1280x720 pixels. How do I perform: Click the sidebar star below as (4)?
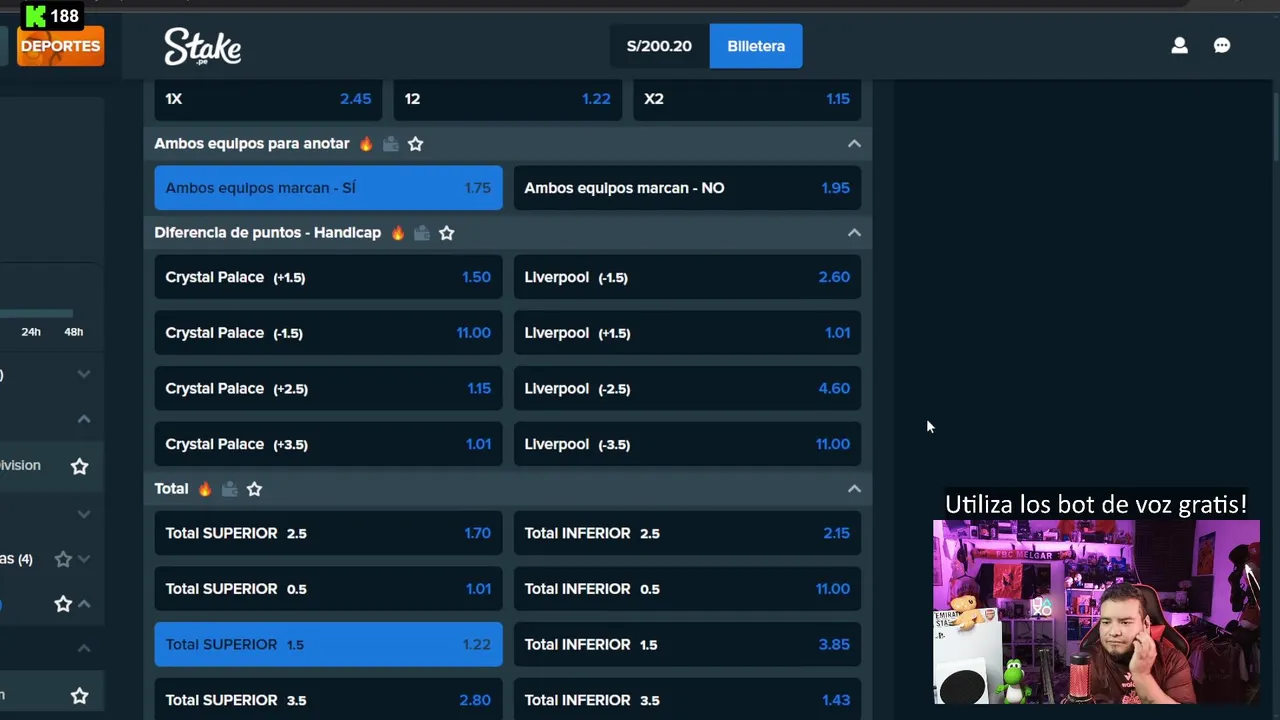coord(63,604)
